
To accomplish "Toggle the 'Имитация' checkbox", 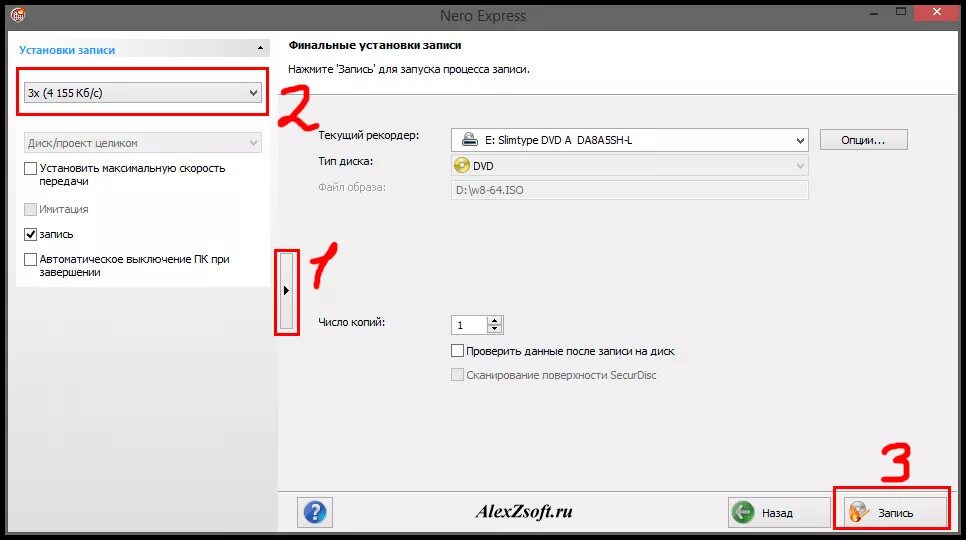I will 30,209.
